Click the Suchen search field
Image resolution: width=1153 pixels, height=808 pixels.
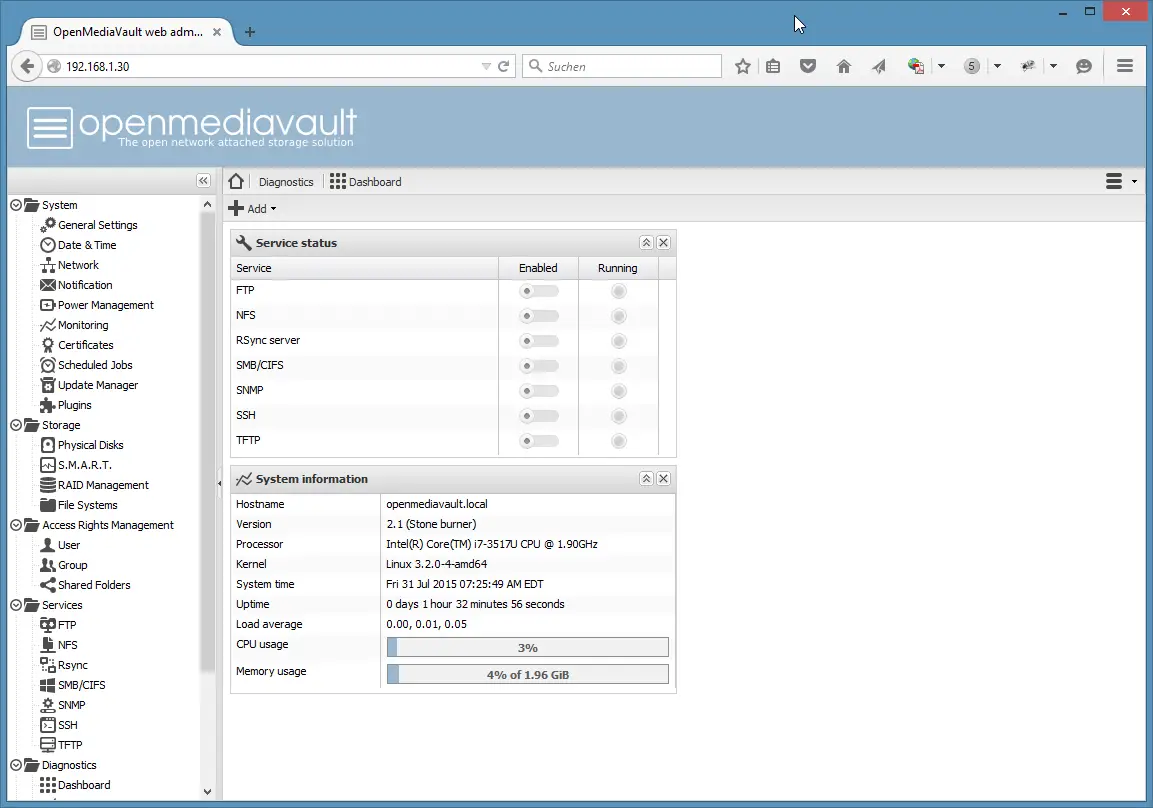622,66
